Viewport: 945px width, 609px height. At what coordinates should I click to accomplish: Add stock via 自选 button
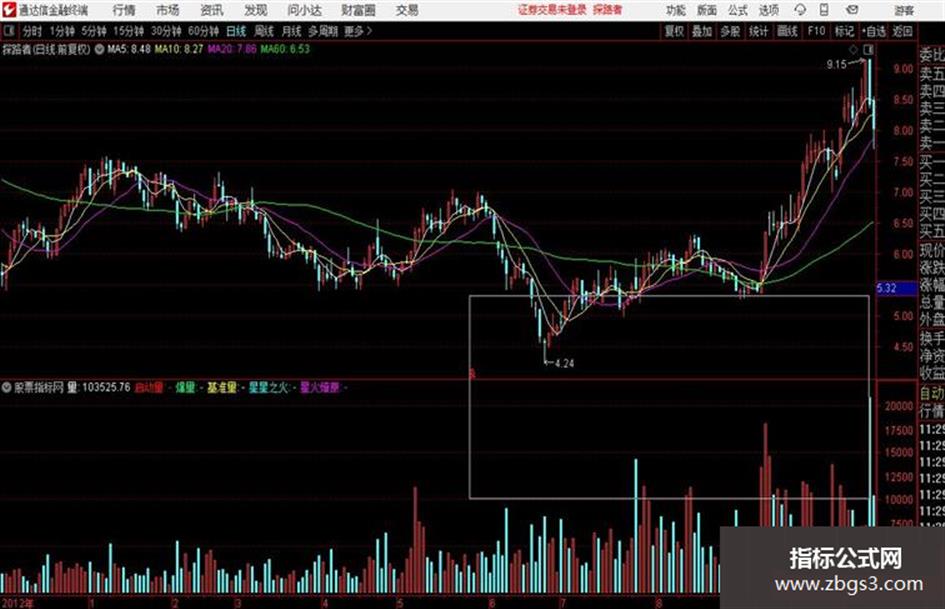(x=874, y=31)
